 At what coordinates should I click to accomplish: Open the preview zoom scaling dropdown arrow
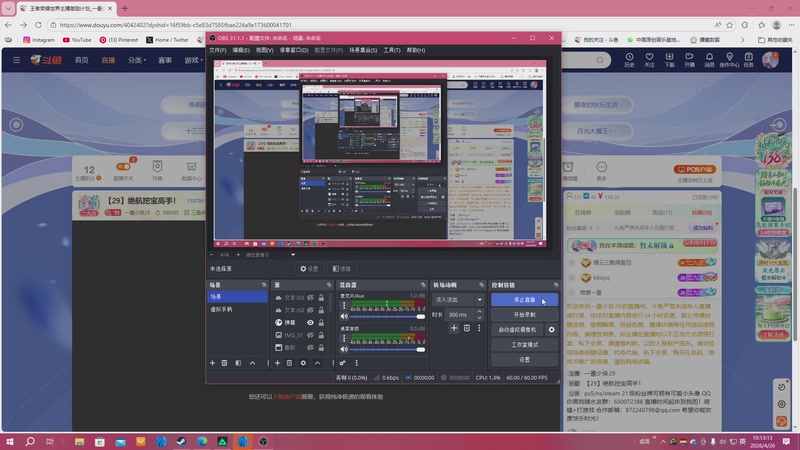point(293,255)
